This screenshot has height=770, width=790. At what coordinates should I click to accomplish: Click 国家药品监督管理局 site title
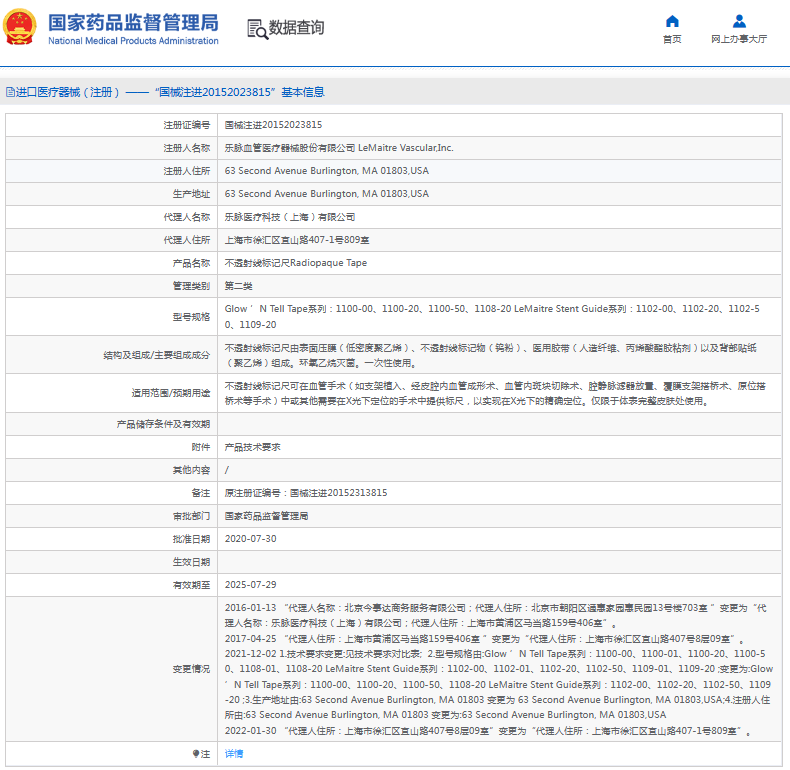click(133, 23)
